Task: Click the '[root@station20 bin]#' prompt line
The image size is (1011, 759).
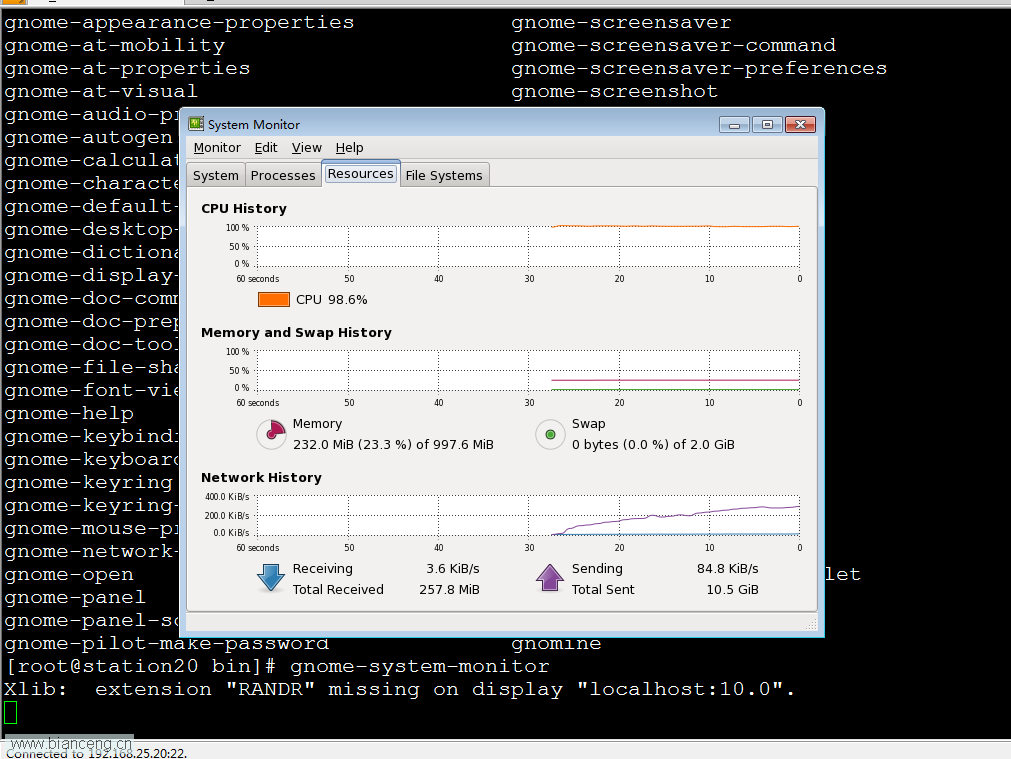Action: 277,666
